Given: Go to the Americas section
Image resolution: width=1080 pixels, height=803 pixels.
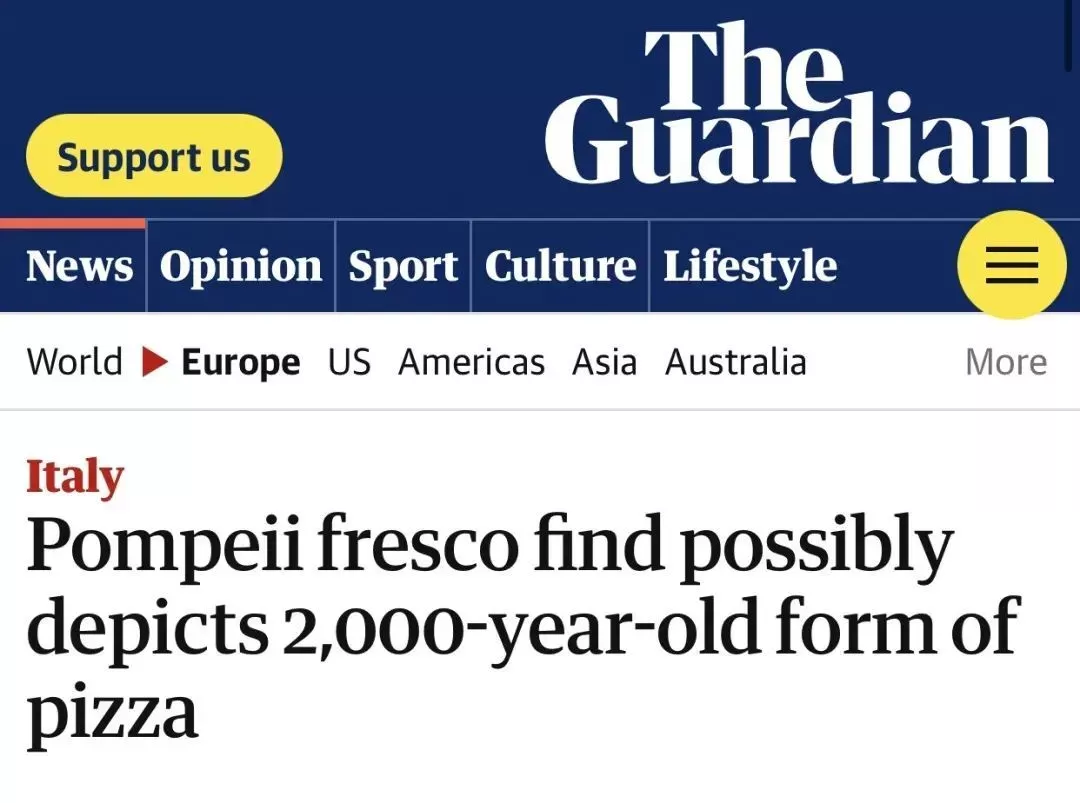Looking at the screenshot, I should pyautogui.click(x=472, y=362).
